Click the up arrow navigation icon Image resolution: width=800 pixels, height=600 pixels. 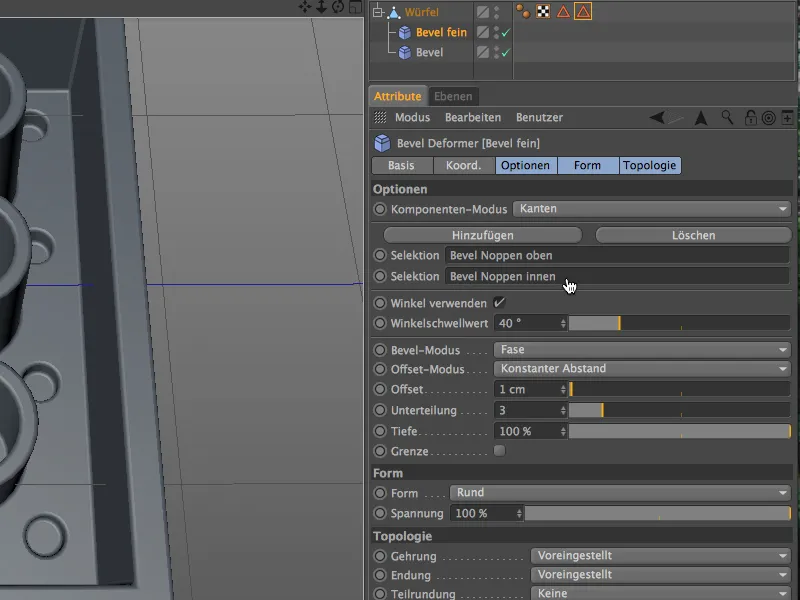coord(701,118)
